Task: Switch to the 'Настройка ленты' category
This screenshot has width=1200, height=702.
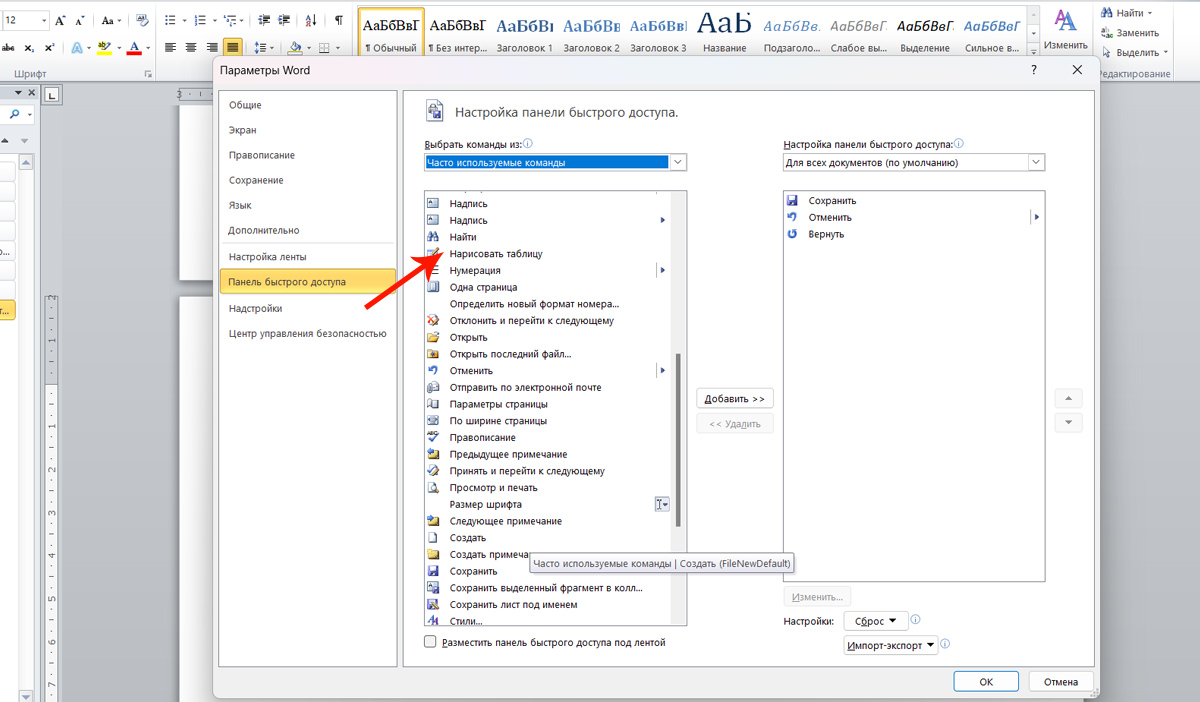Action: [x=267, y=257]
